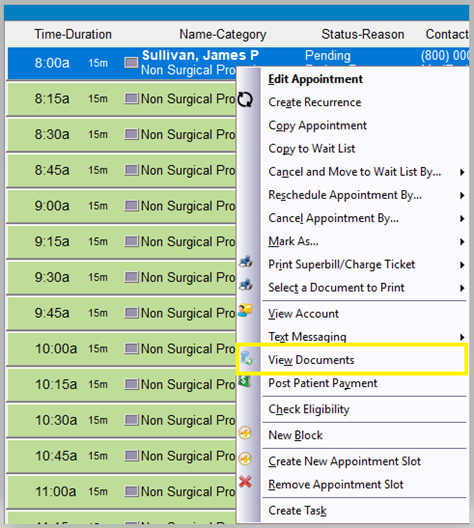The height and width of the screenshot is (528, 474).
Task: Click the Create Recurrence circular arrows icon
Action: 245,100
